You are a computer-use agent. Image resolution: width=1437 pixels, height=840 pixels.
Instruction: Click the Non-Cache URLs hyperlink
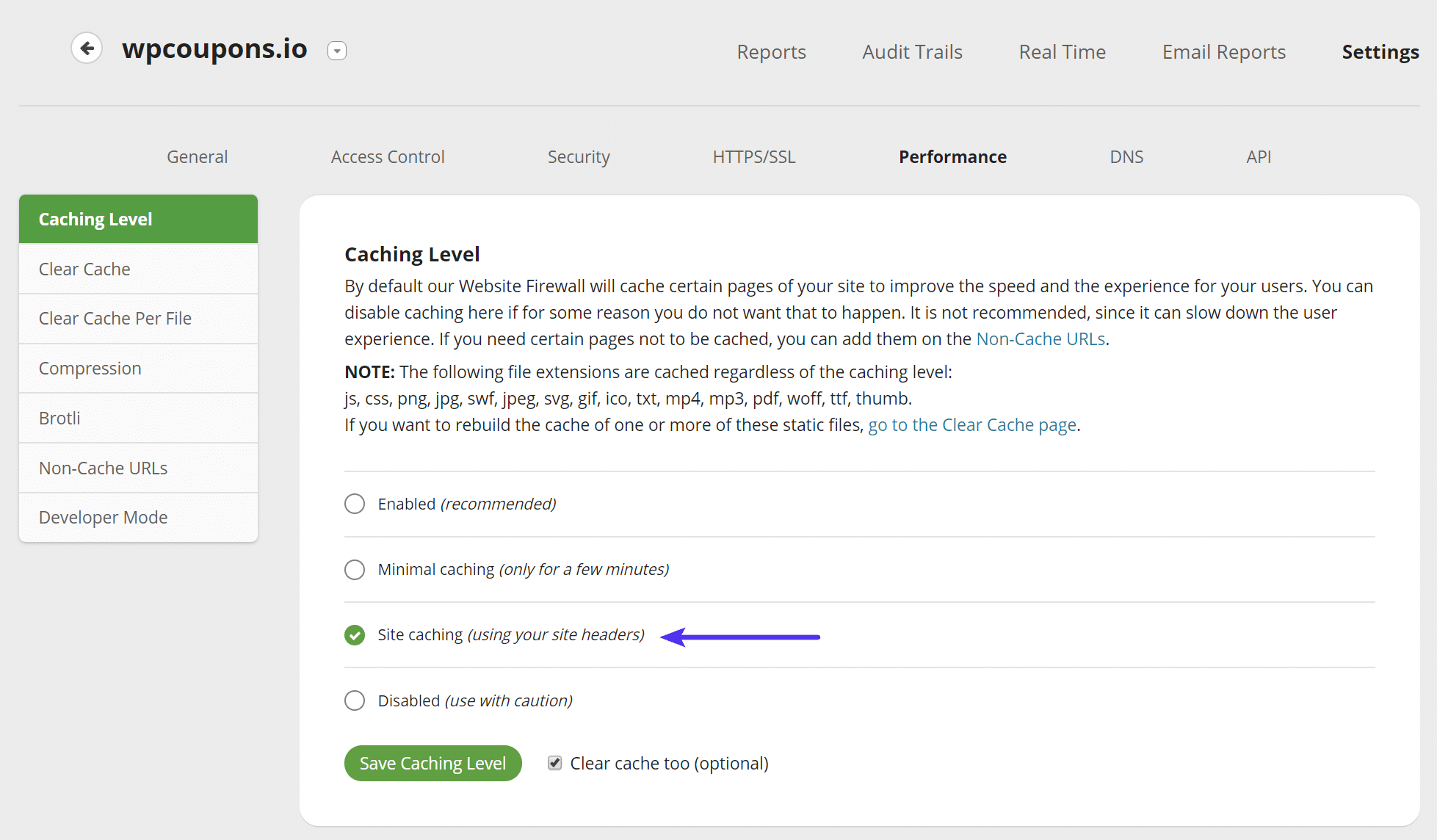[1040, 338]
